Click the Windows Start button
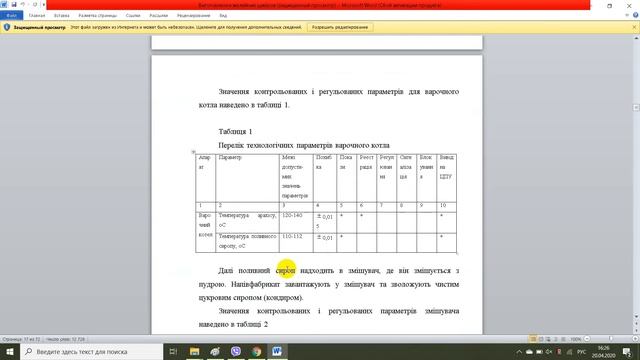This screenshot has height=360, width=640. pos(10,351)
